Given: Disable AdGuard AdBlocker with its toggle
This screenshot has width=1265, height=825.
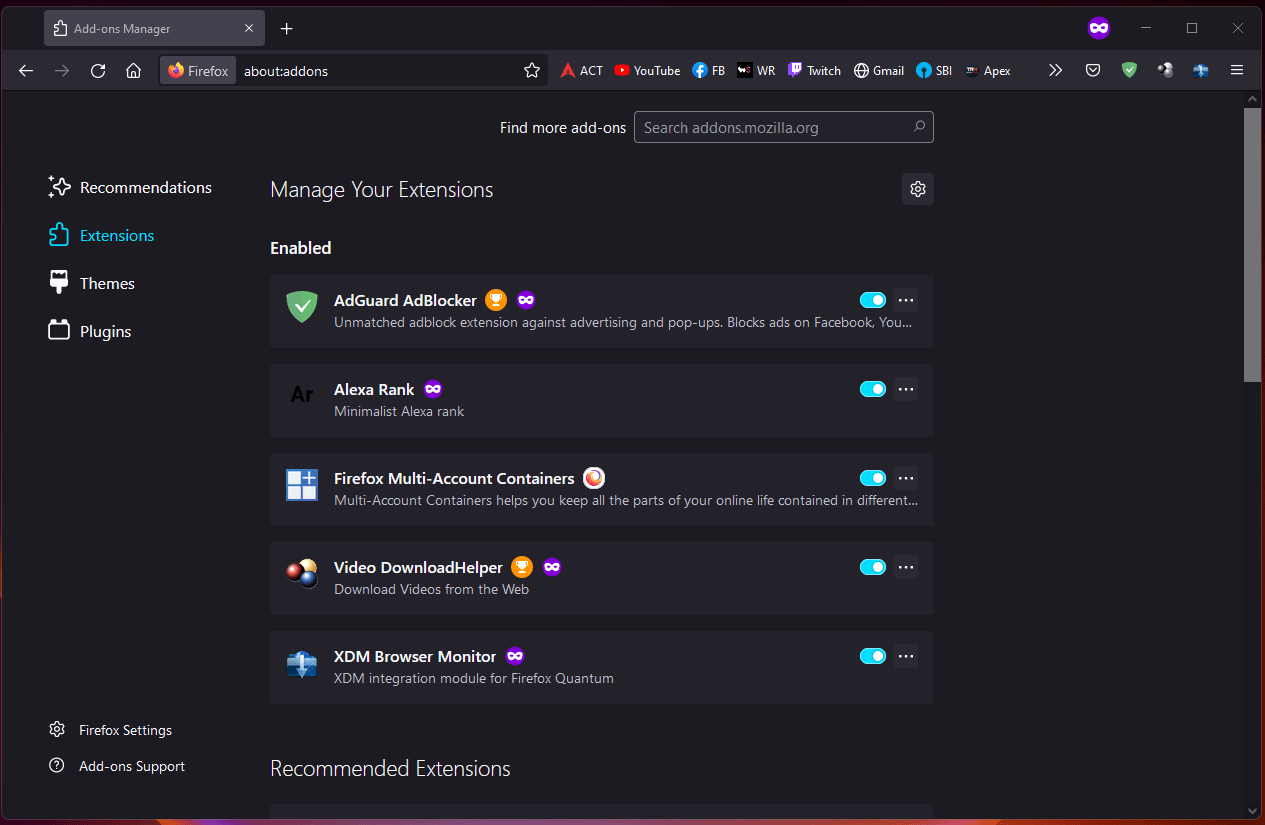Looking at the screenshot, I should pyautogui.click(x=873, y=300).
